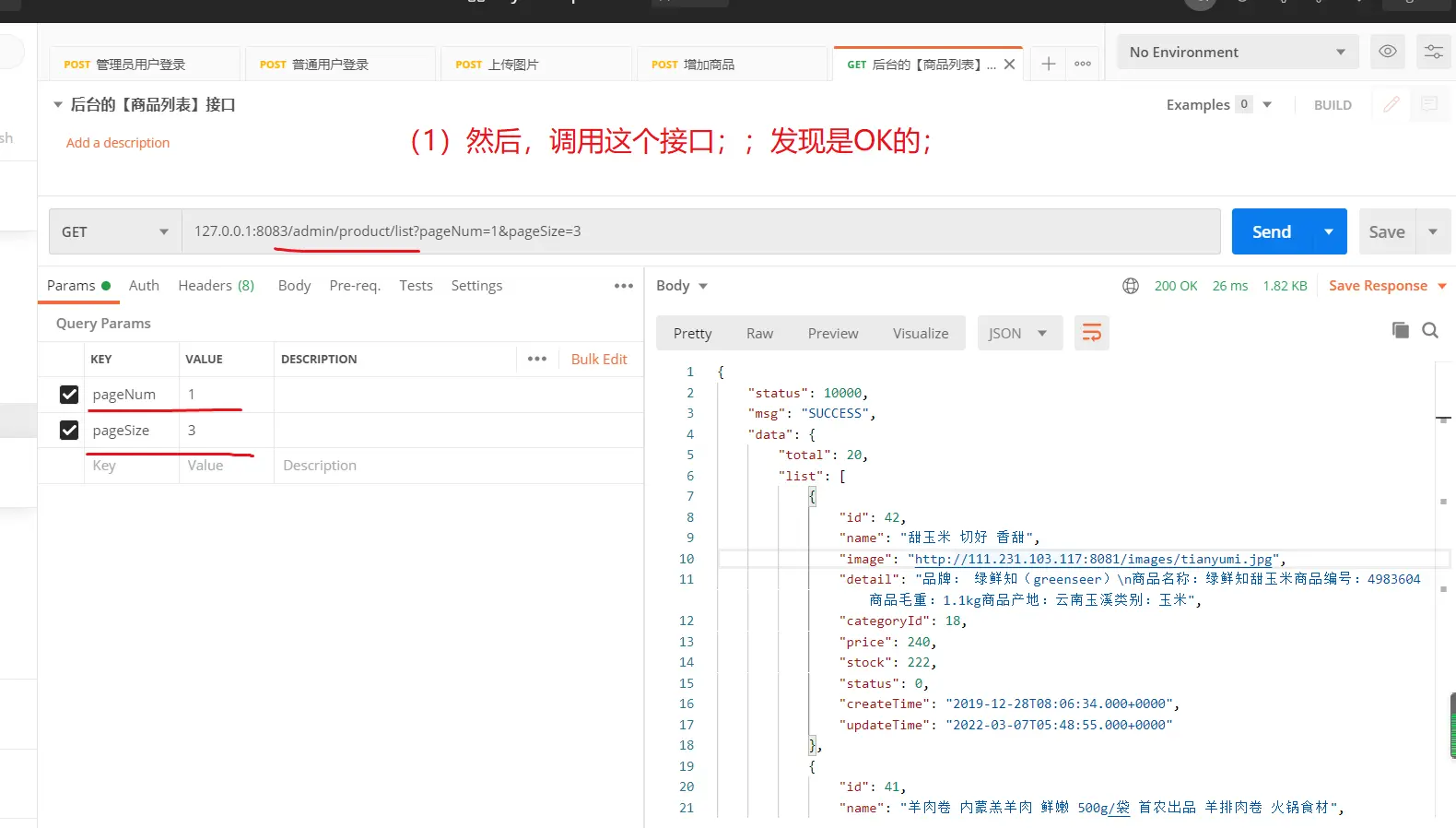Click the blue Send button

point(1271,232)
